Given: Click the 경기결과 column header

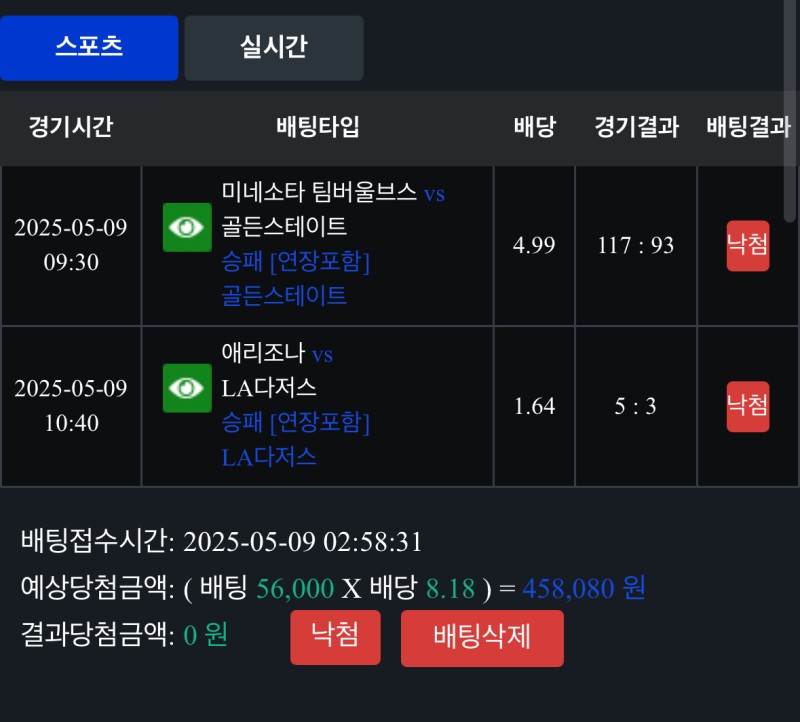Looking at the screenshot, I should click(x=636, y=127).
